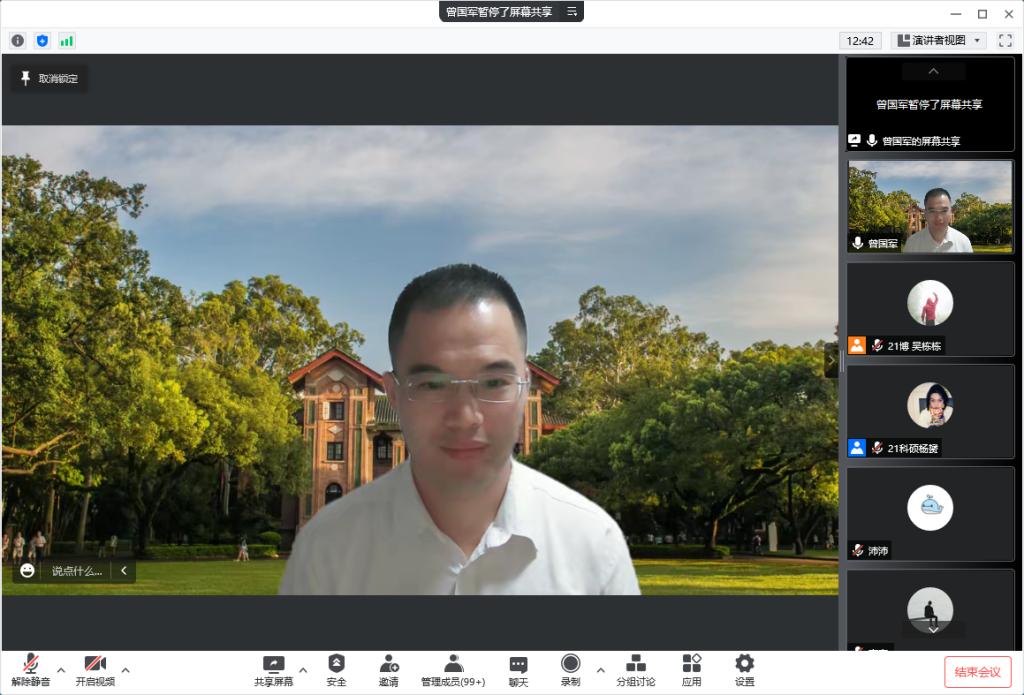Open the 设置 settings gear
The width and height of the screenshot is (1024, 695).
(x=744, y=670)
